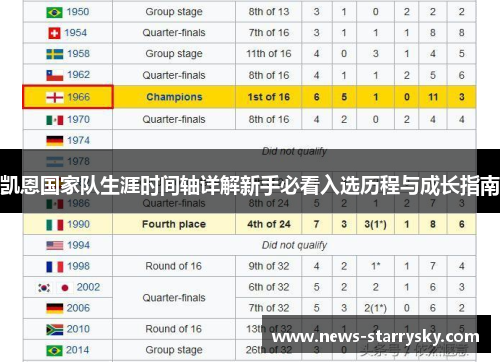The height and width of the screenshot is (362, 500).
Task: Open the 2006 tournament link
Action: point(78,308)
